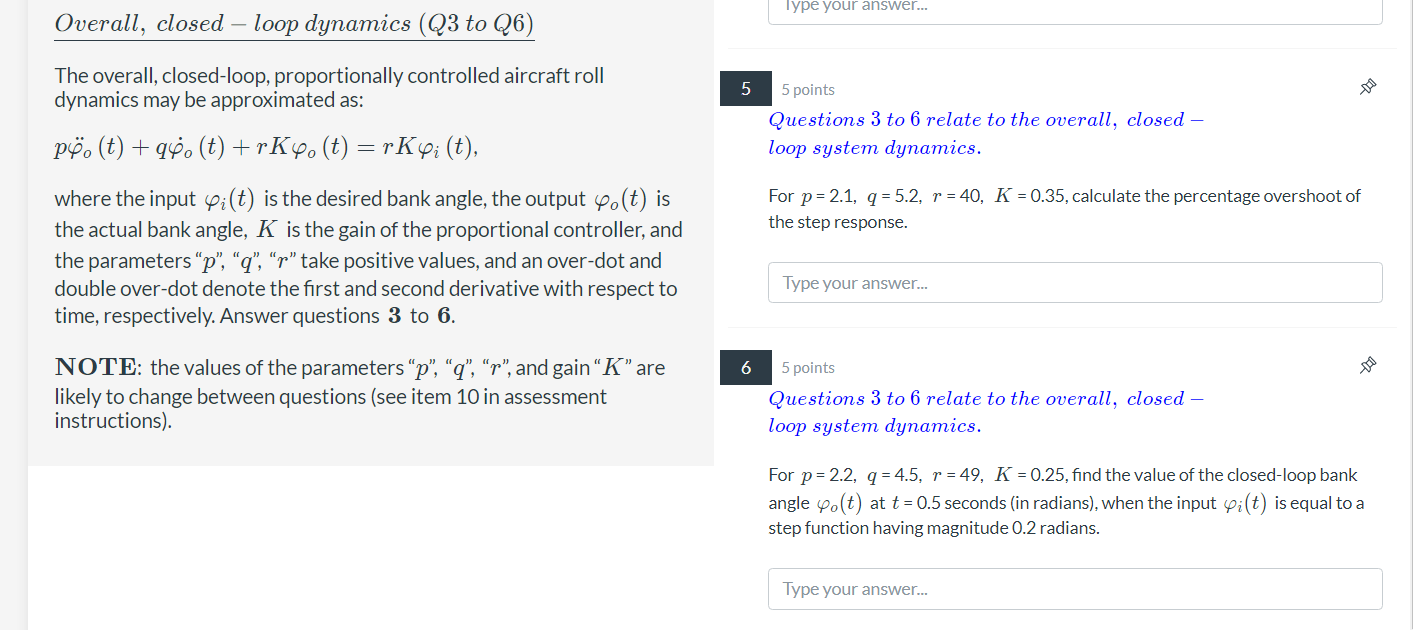Select the pin icon beside '5 points' of question 6
Viewport: 1413px width, 630px height.
click(x=1367, y=365)
